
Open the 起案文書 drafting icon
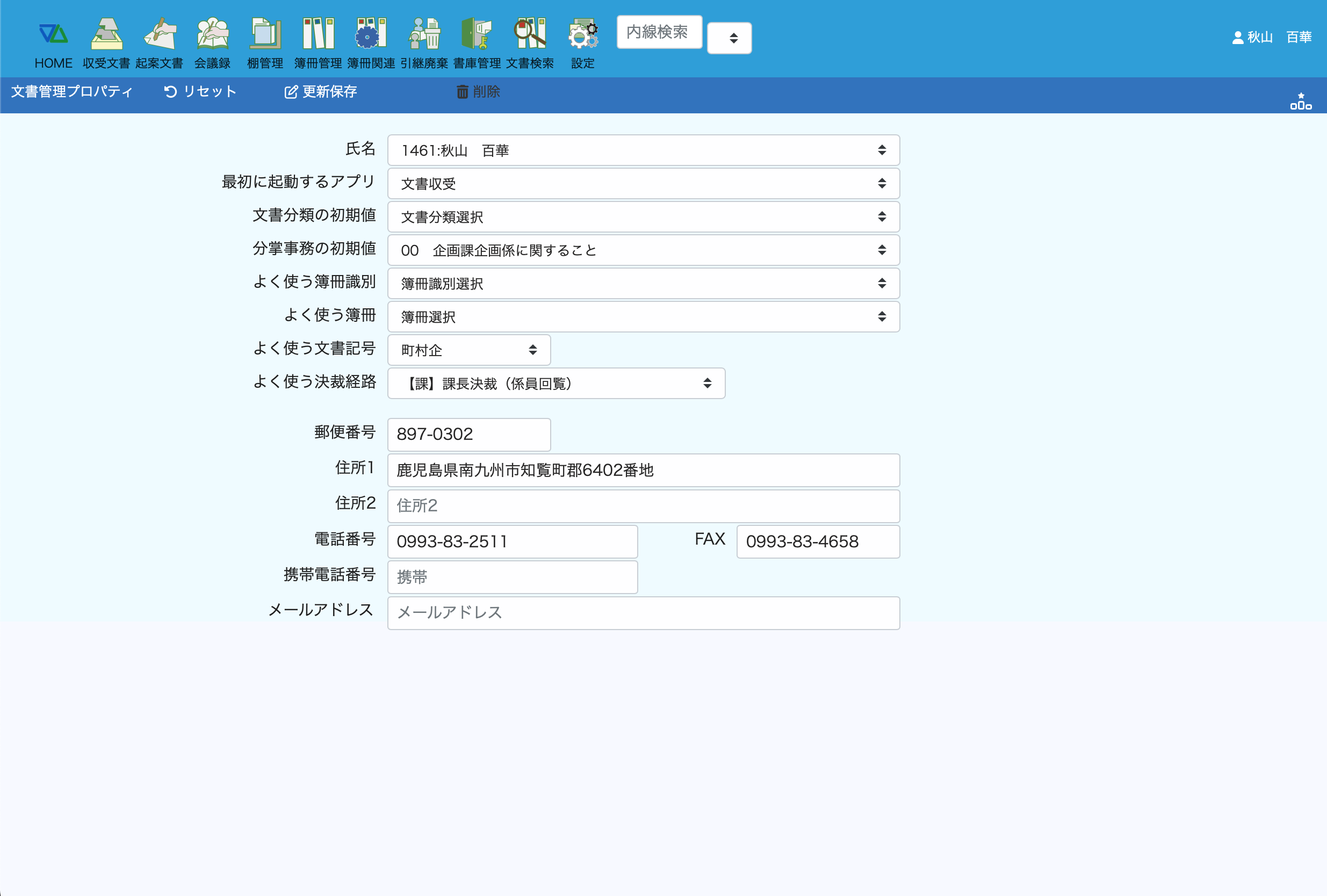tap(160, 34)
